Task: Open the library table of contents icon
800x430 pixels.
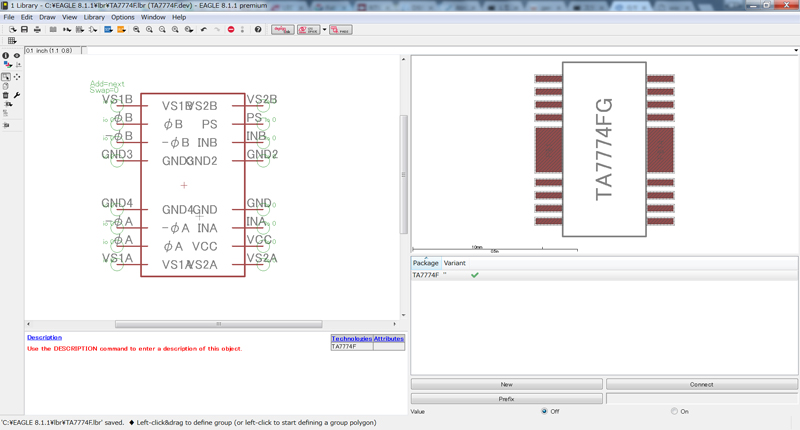Action: tap(53, 30)
